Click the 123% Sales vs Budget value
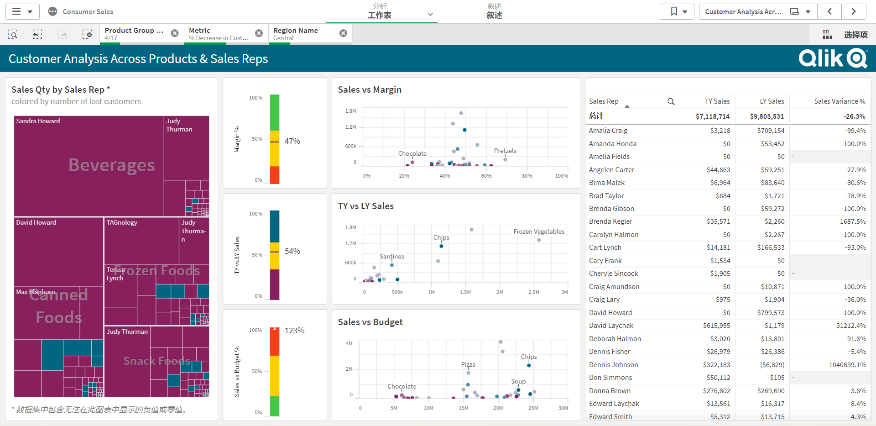 pos(294,330)
